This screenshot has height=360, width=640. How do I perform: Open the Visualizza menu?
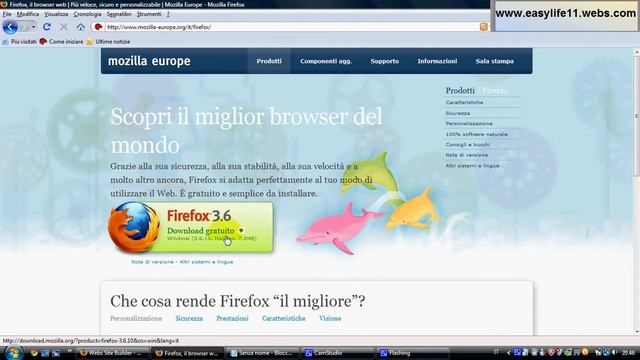(56, 14)
